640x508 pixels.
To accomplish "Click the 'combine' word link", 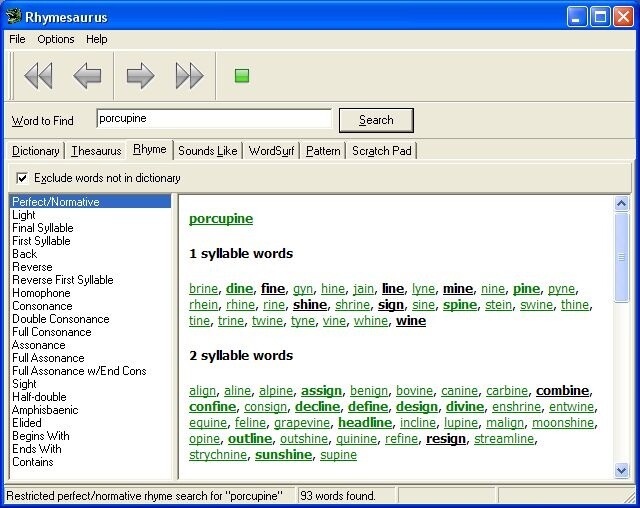I will point(562,390).
